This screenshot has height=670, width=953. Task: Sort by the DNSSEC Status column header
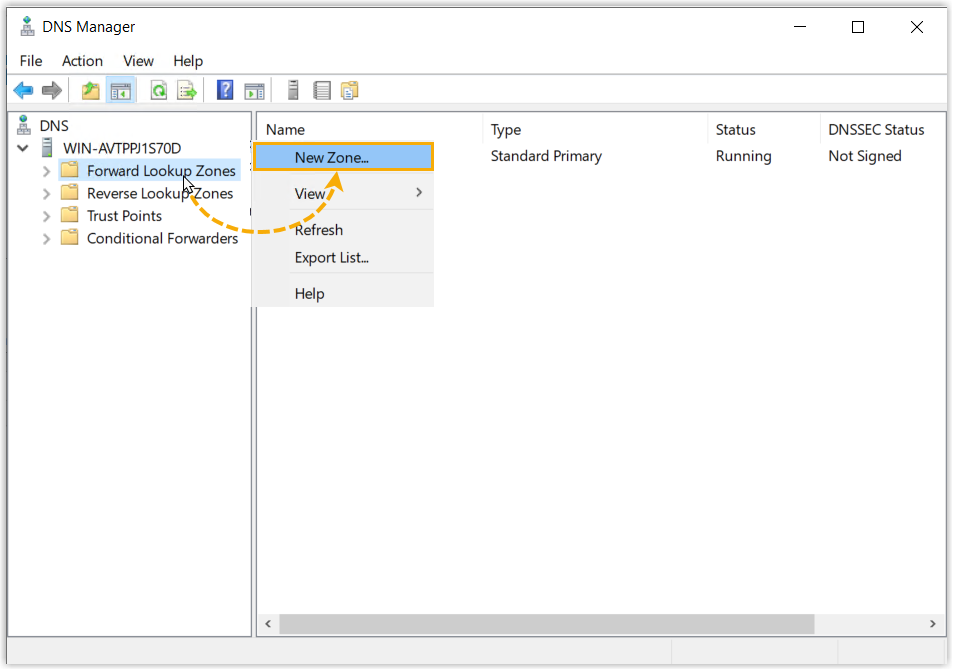coord(876,130)
